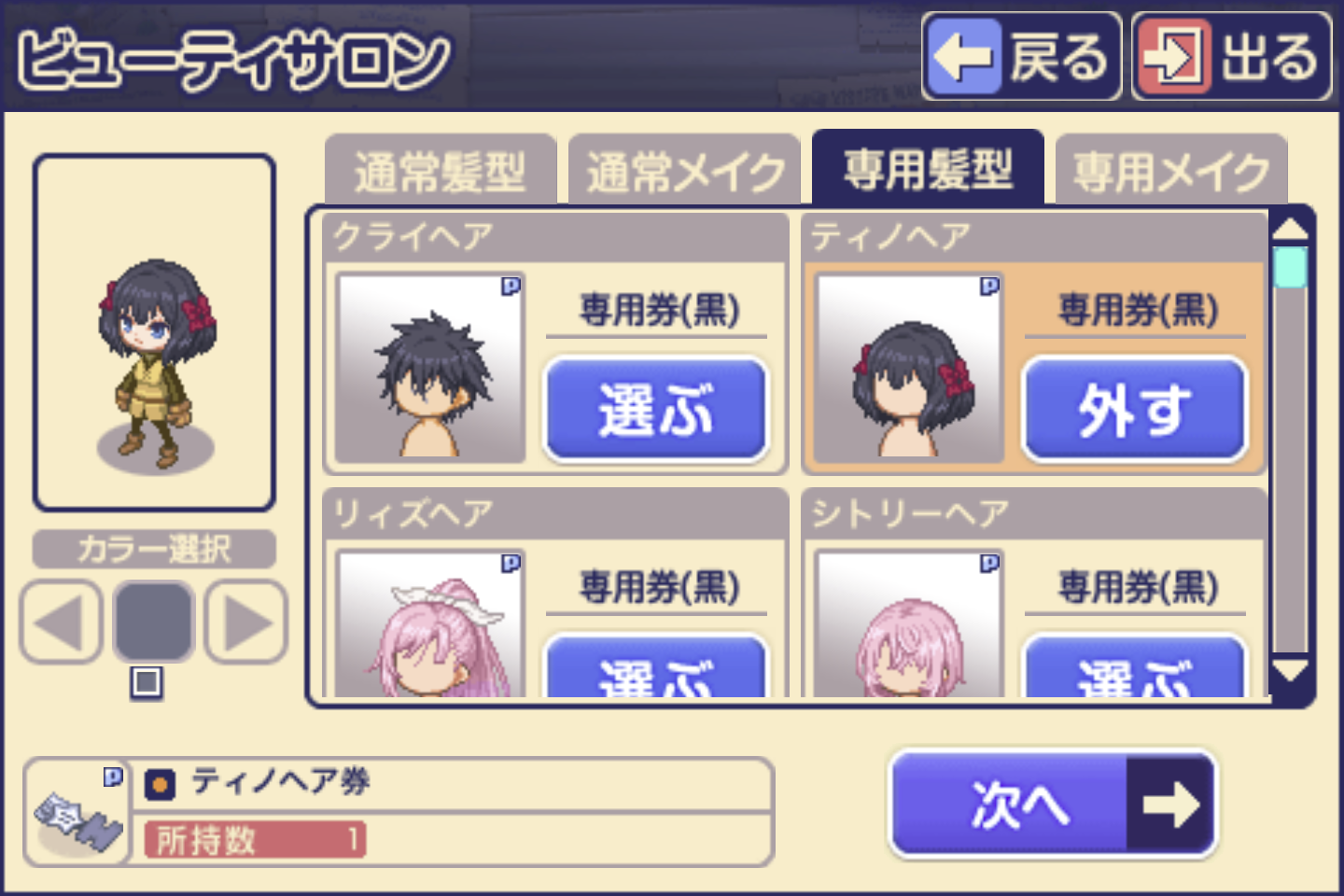Click the クライヘア hairstyle thumbnail
This screenshot has width=1344, height=896.
[430, 368]
